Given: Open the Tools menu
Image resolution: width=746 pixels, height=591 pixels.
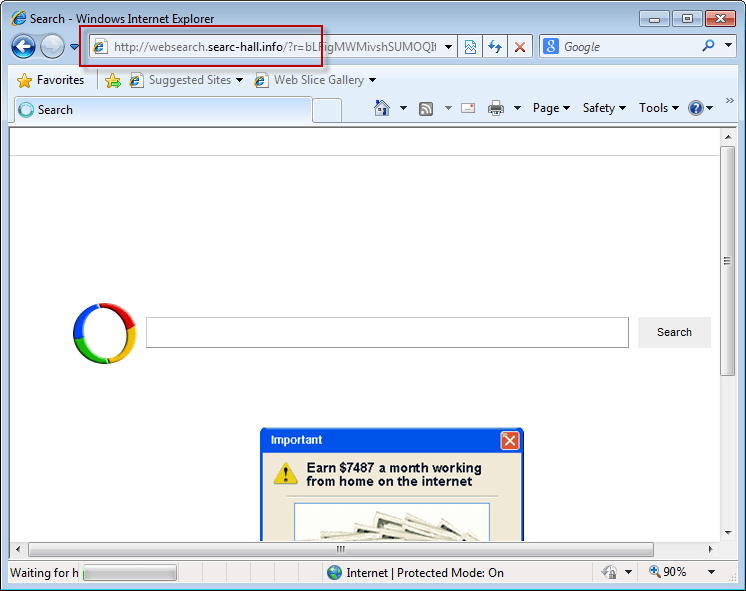Looking at the screenshot, I should tap(658, 108).
